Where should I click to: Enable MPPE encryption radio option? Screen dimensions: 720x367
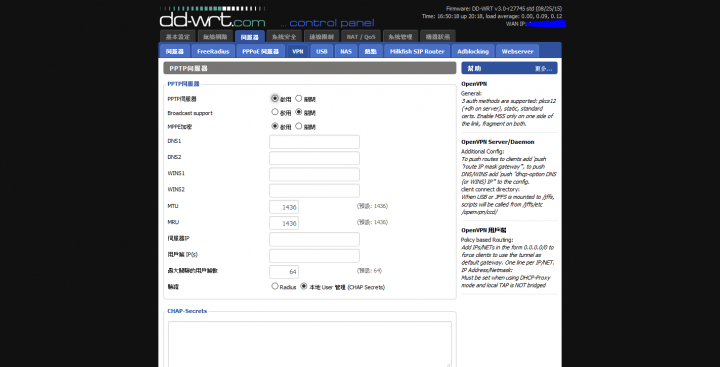coord(275,125)
